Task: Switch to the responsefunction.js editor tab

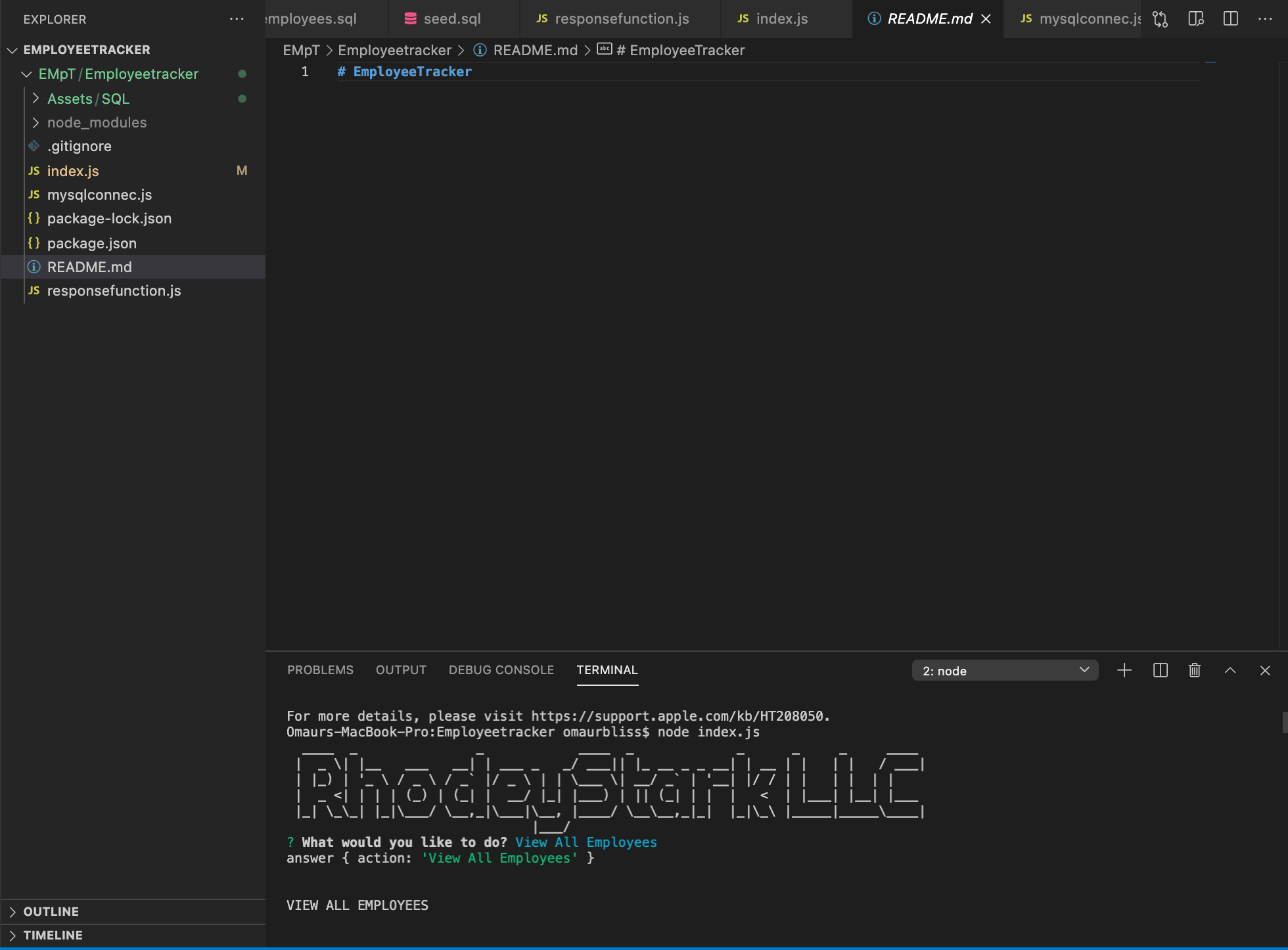Action: tap(620, 19)
